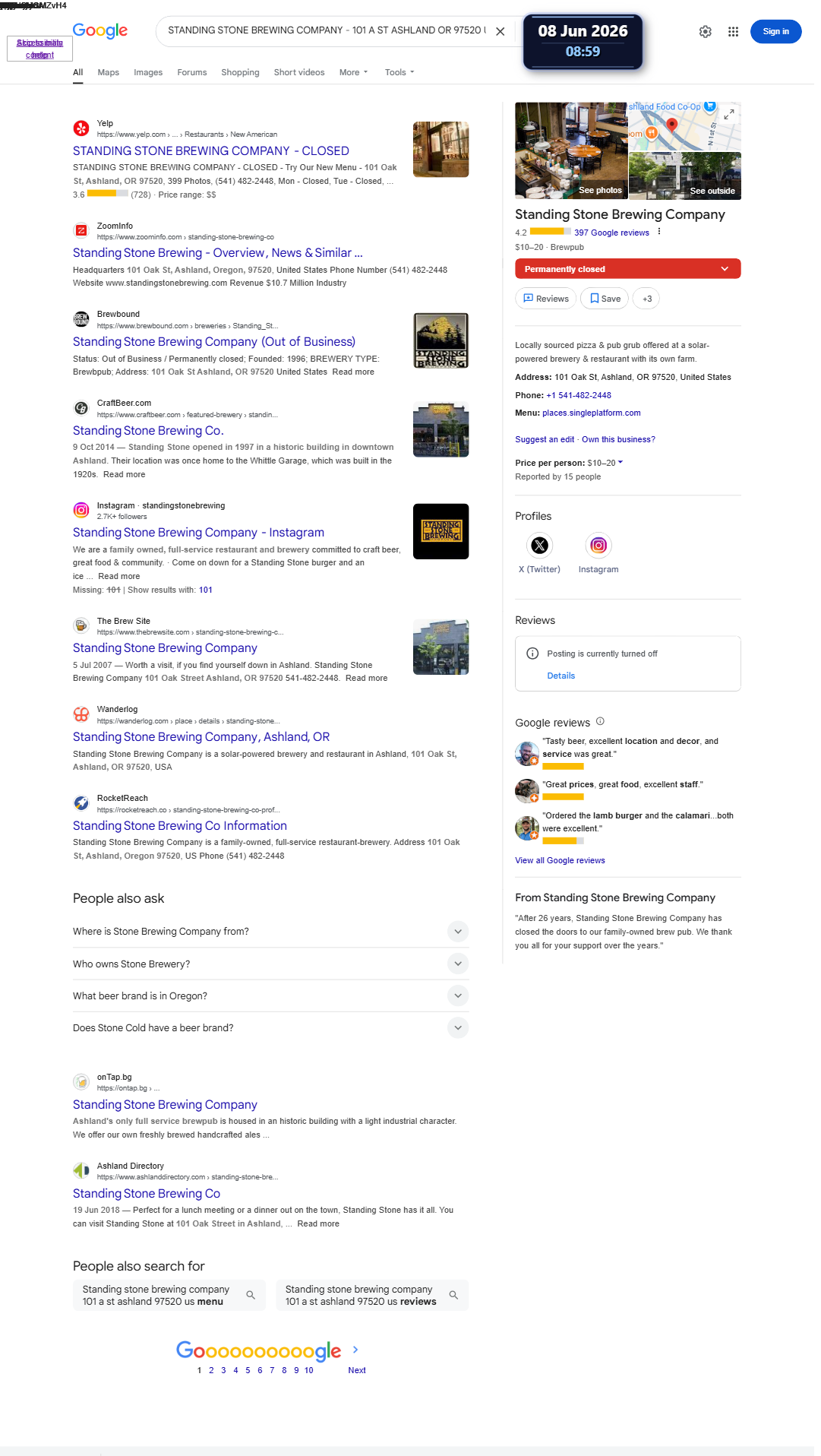Open the See outside street view thumbnail
Image resolution: width=821 pixels, height=1456 pixels.
(x=685, y=176)
